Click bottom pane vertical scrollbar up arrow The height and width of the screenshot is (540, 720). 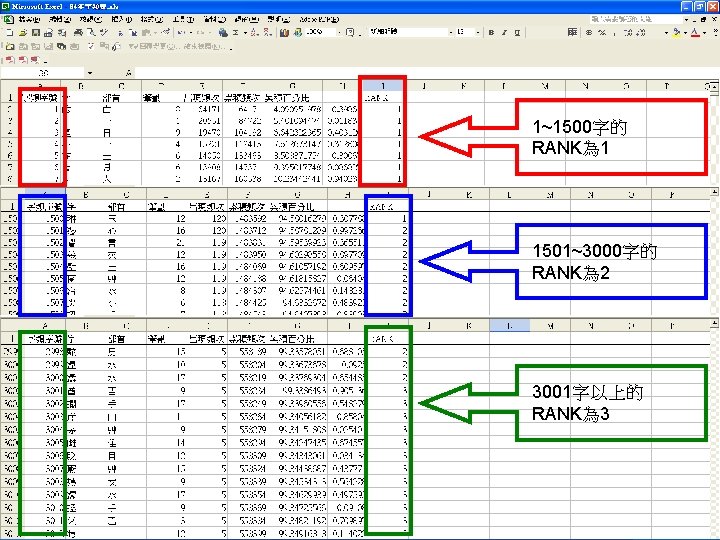pos(715,323)
